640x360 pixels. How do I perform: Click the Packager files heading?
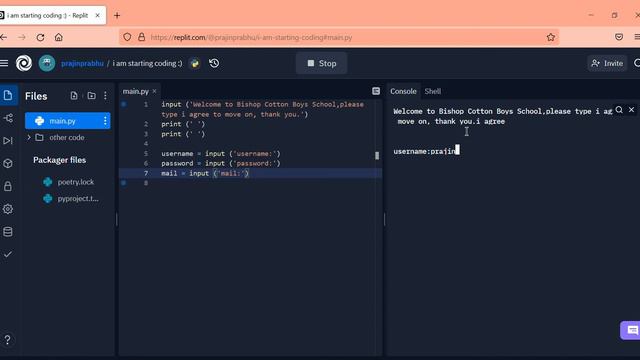point(60,160)
